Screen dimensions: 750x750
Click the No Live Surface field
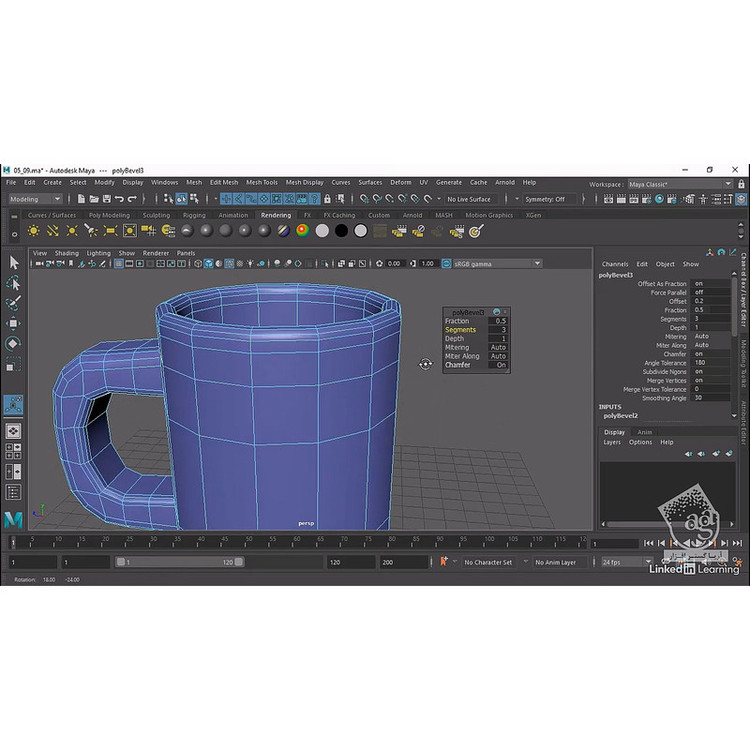point(468,199)
